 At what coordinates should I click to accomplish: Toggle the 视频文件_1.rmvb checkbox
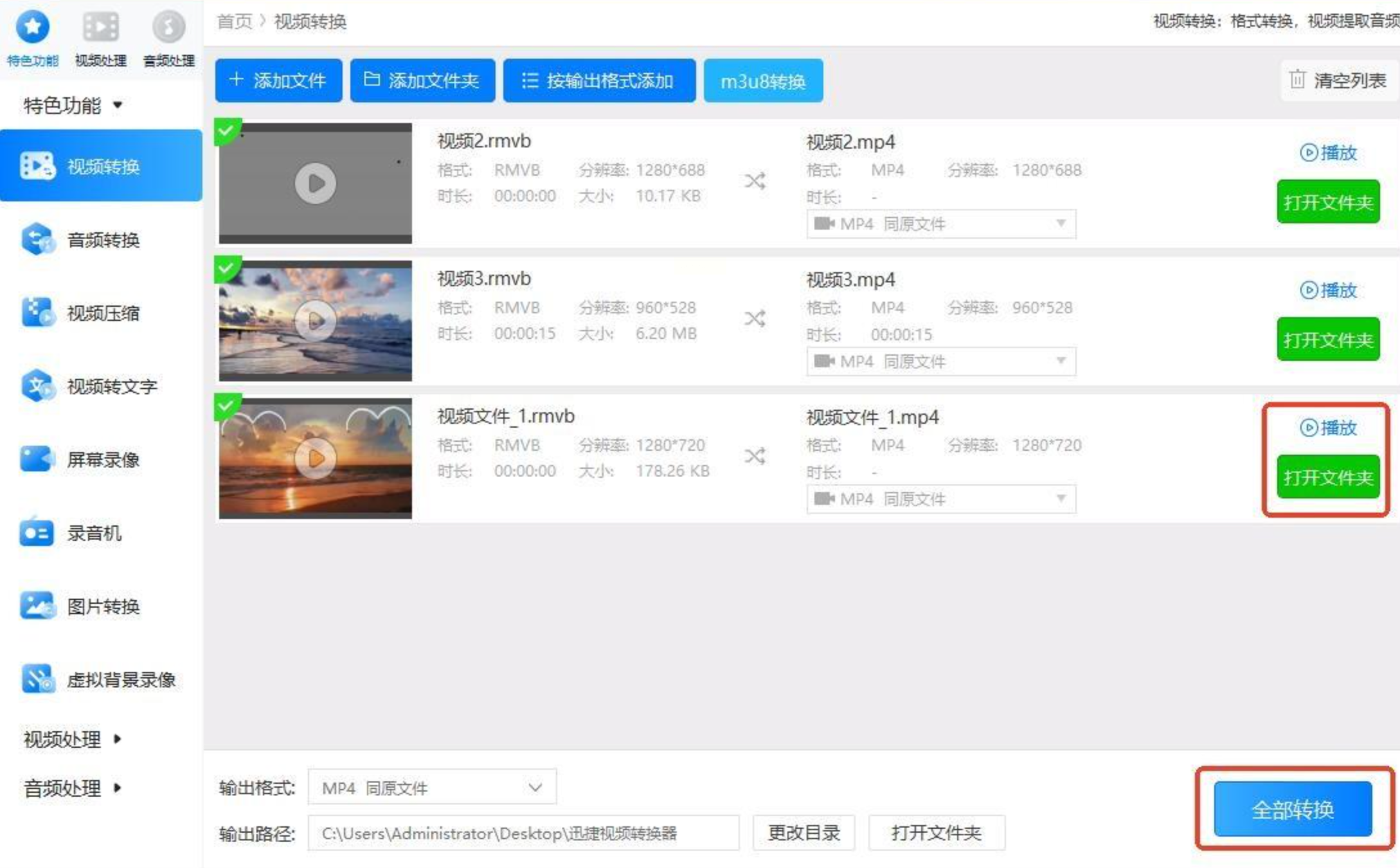tap(226, 406)
